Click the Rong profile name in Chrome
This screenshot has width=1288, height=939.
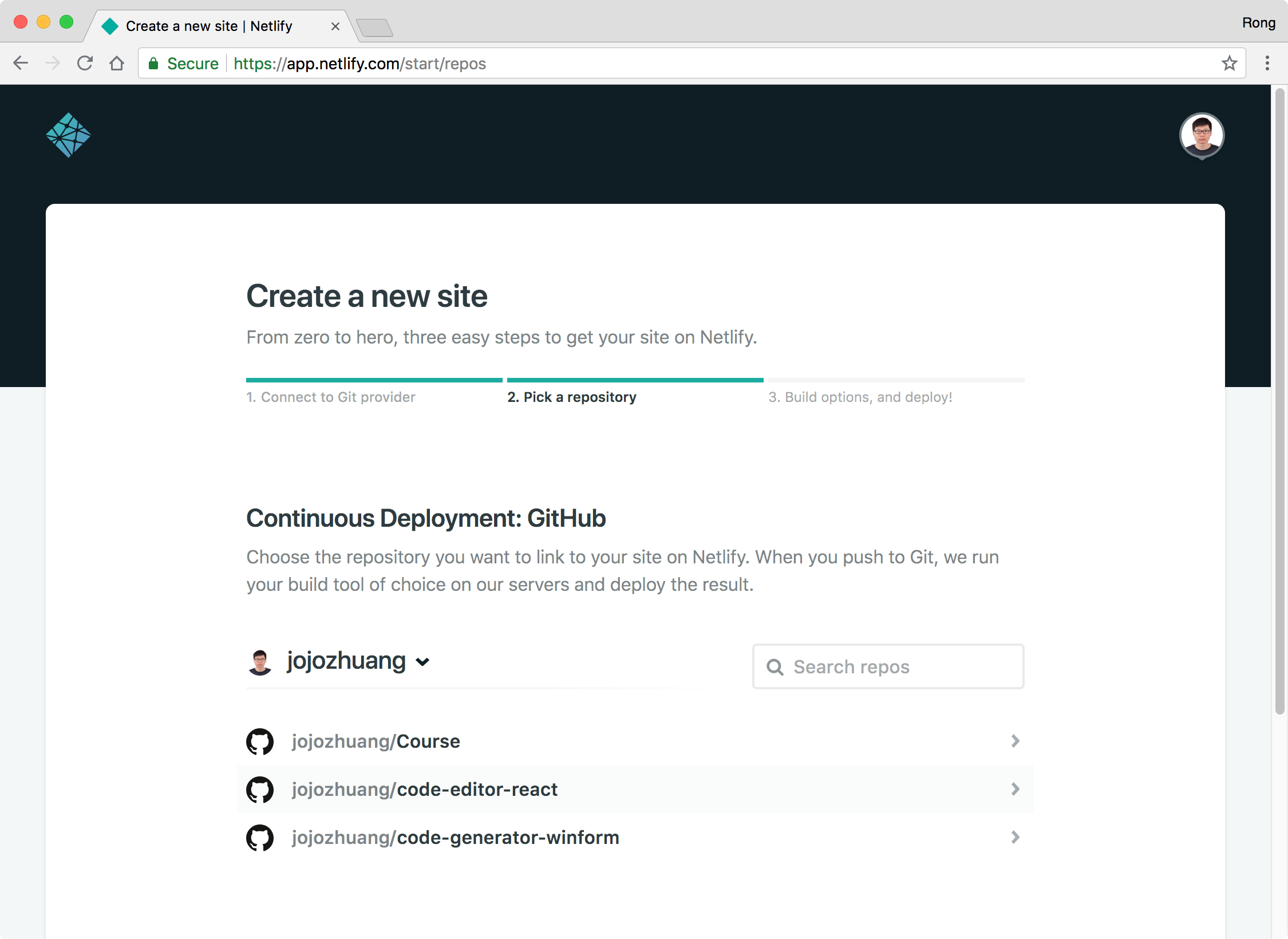(x=1258, y=23)
